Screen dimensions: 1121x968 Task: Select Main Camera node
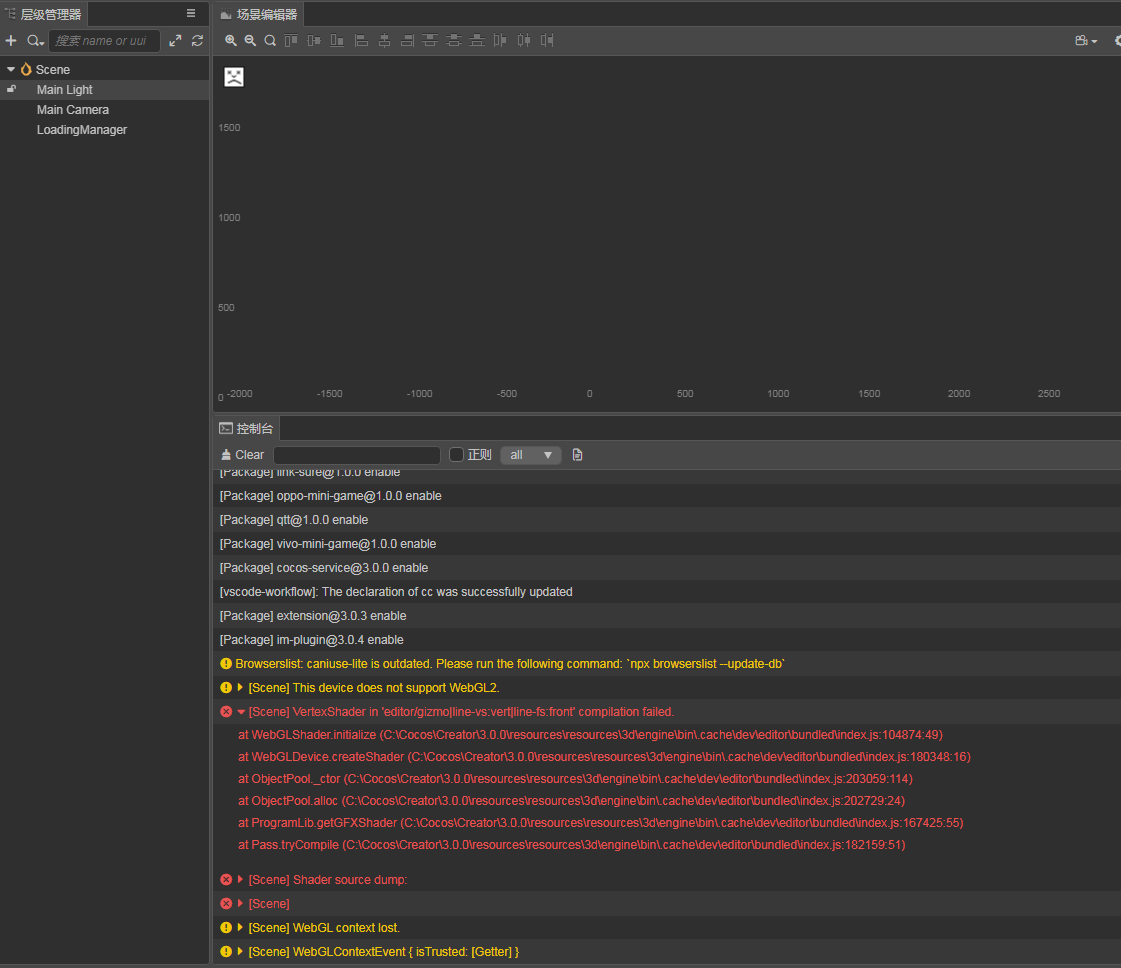[x=73, y=109]
